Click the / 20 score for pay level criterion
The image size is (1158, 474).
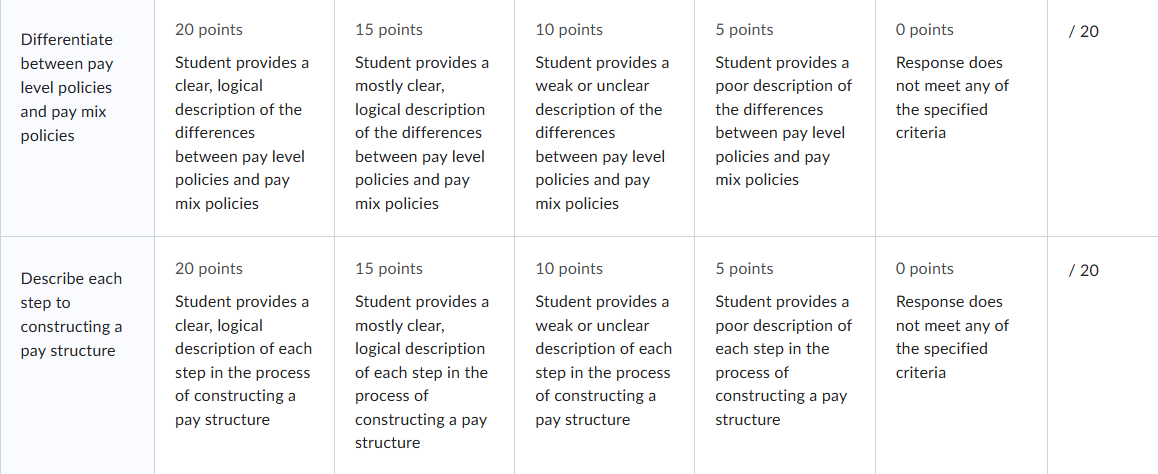[1083, 32]
